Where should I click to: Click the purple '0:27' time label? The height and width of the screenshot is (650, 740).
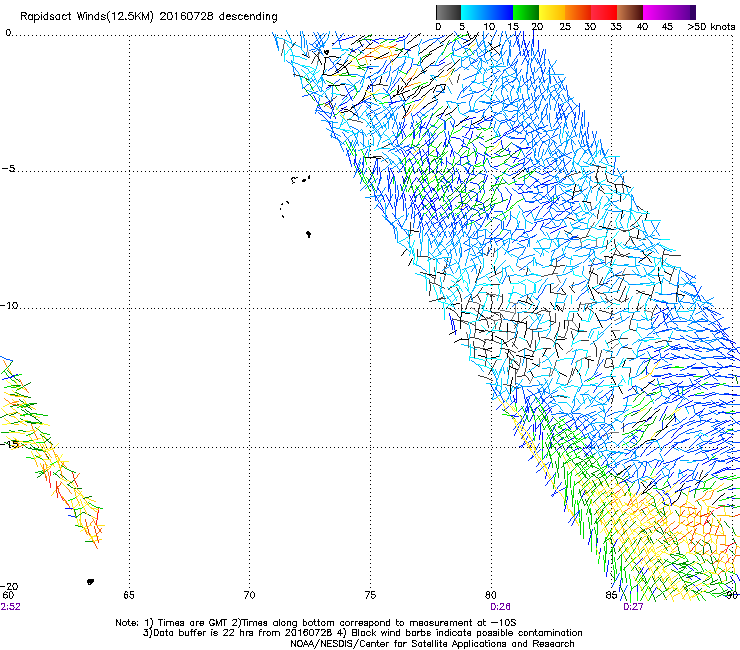pyautogui.click(x=633, y=607)
